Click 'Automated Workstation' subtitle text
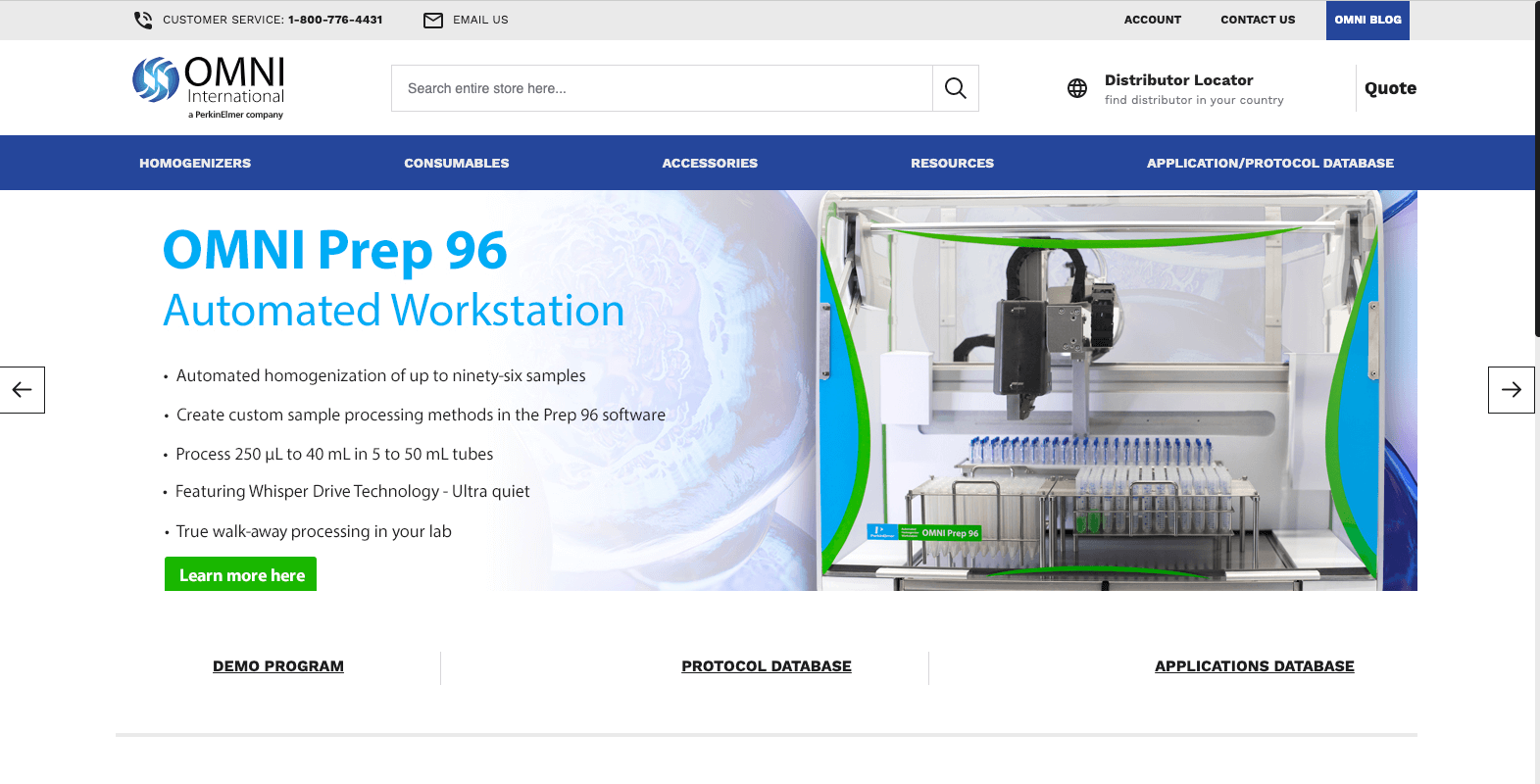The height and width of the screenshot is (784, 1540). (x=394, y=311)
